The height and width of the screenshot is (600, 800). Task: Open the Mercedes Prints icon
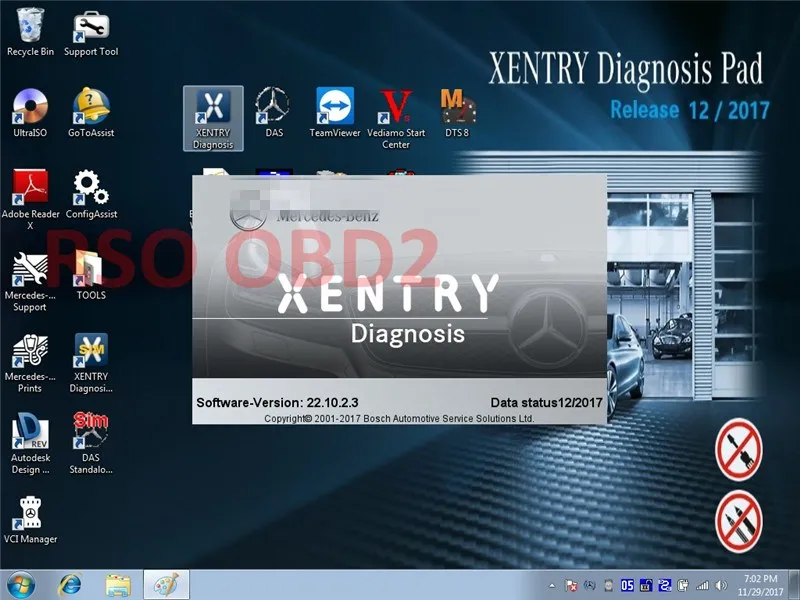point(30,362)
